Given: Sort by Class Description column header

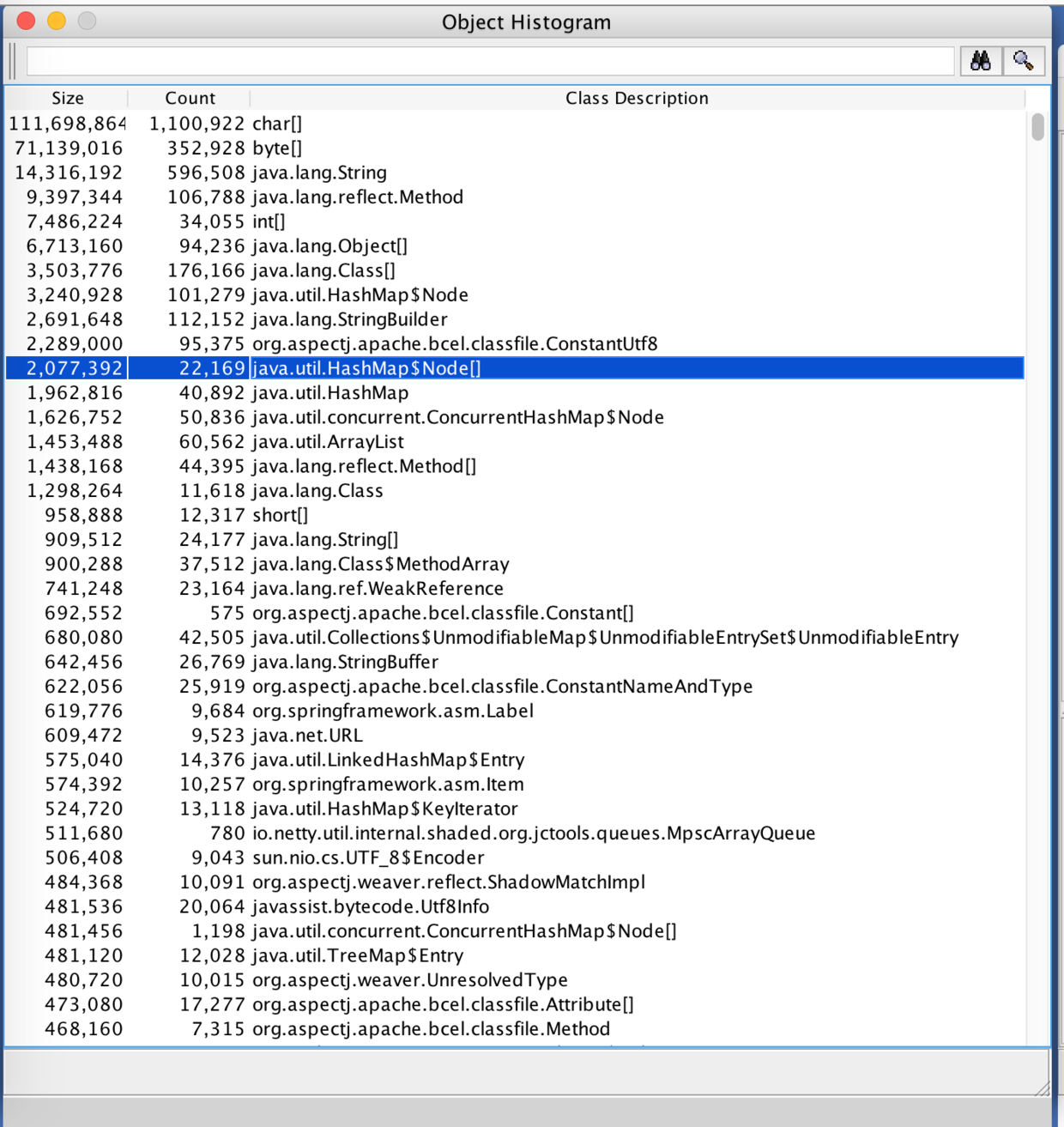Looking at the screenshot, I should pos(637,98).
